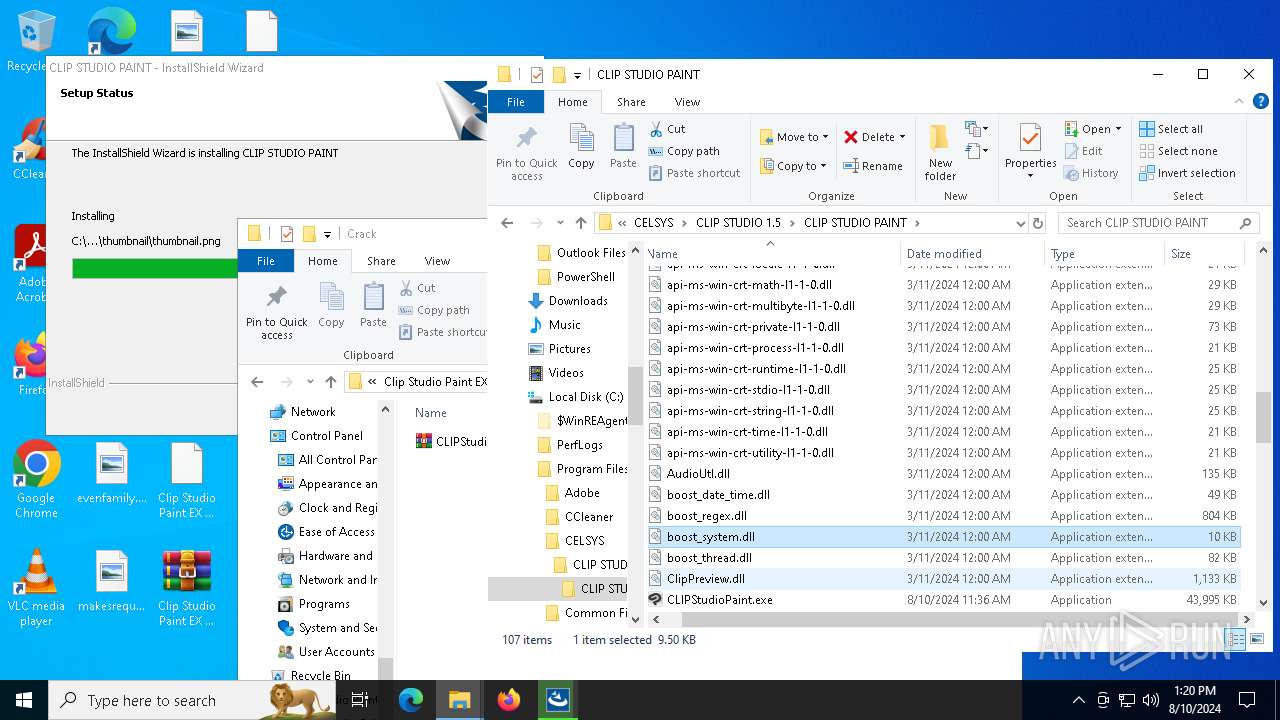Click Type here to search box
The width and height of the screenshot is (1280, 720).
click(190, 700)
